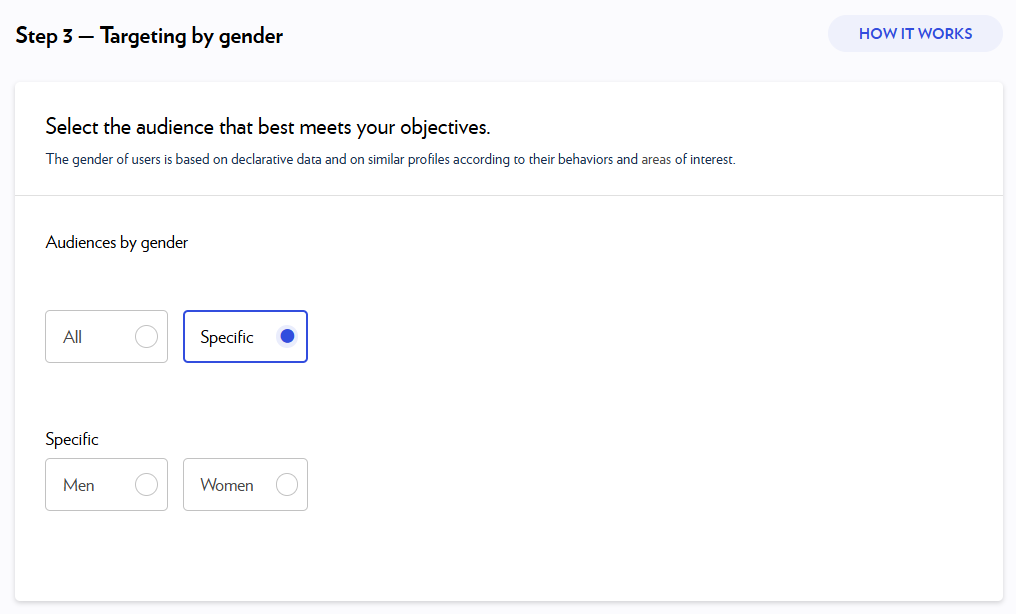
Task: Click the declarative data description text
Action: click(x=390, y=159)
